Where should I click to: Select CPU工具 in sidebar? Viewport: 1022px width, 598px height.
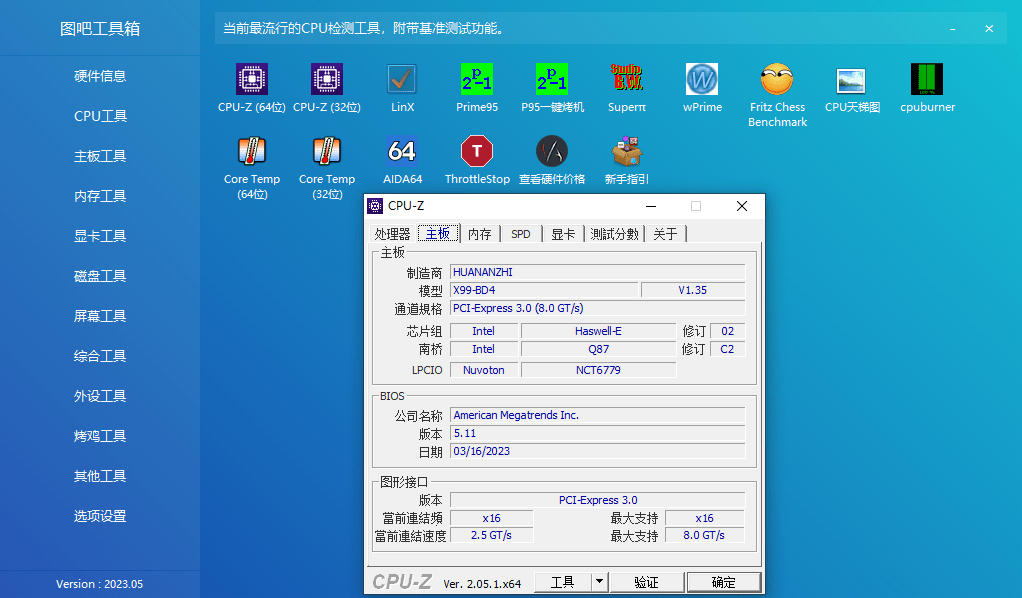click(x=100, y=116)
